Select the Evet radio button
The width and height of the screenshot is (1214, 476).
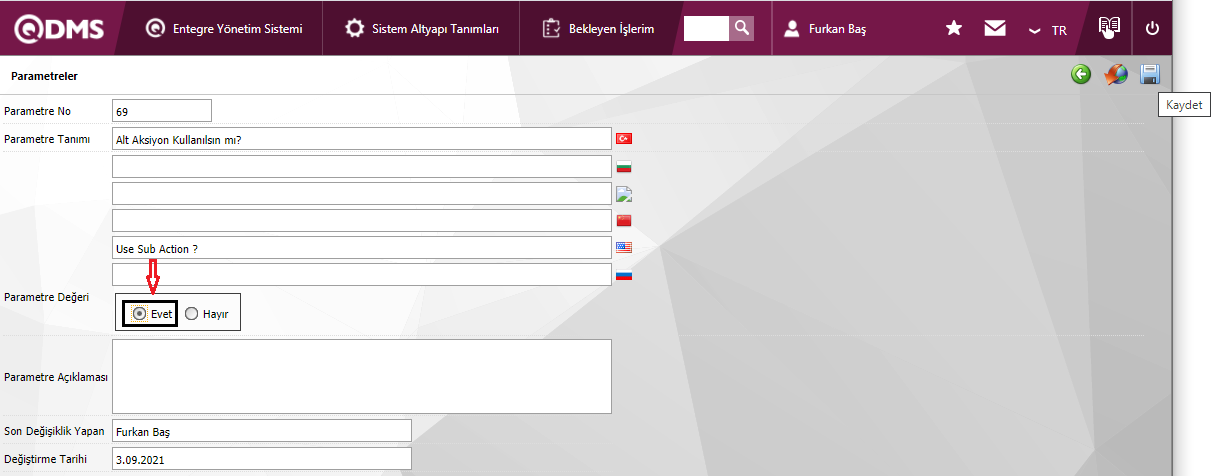tap(139, 313)
